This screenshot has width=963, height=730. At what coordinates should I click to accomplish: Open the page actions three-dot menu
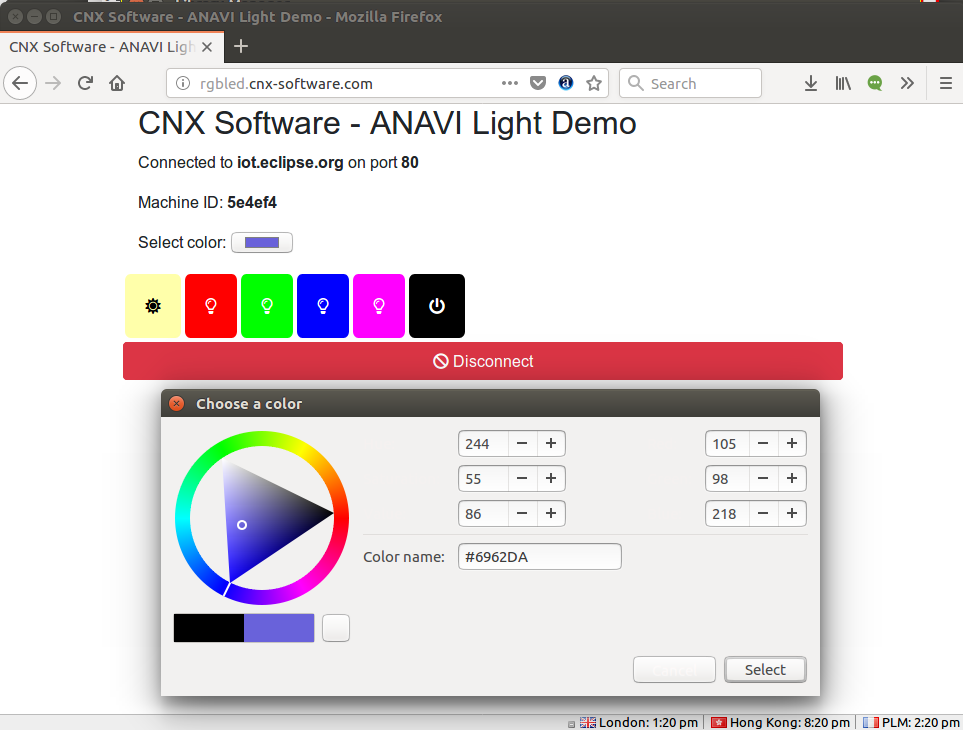(x=510, y=83)
